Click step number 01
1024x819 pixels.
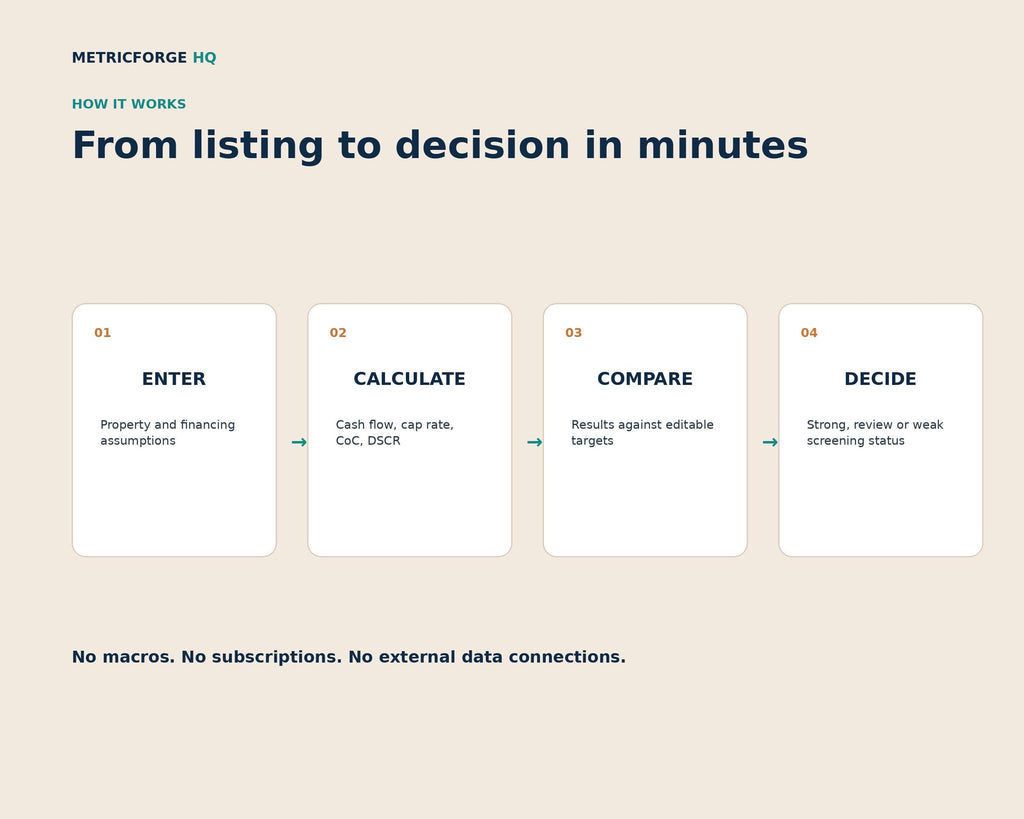pyautogui.click(x=103, y=332)
